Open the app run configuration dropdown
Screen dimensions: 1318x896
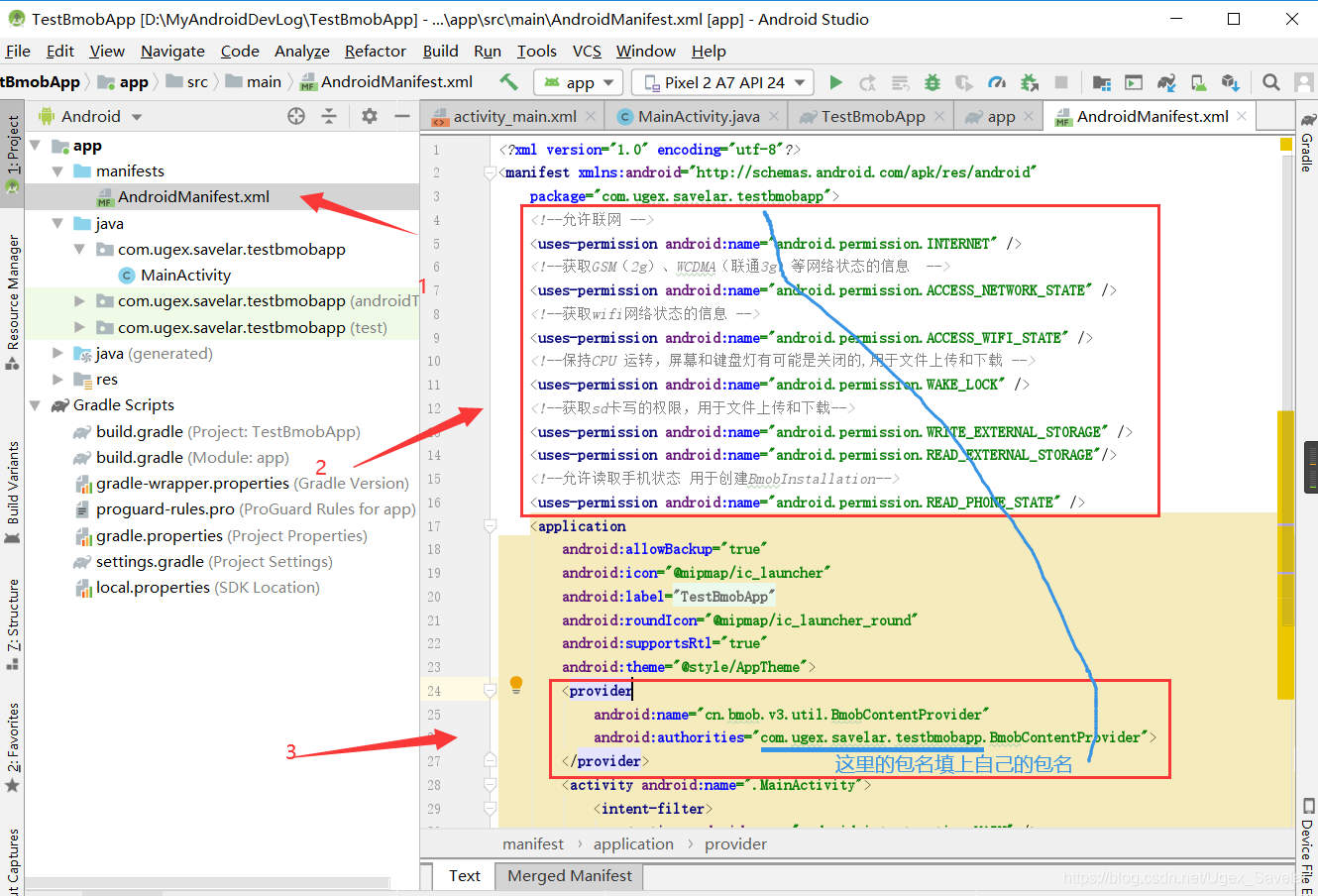point(578,82)
